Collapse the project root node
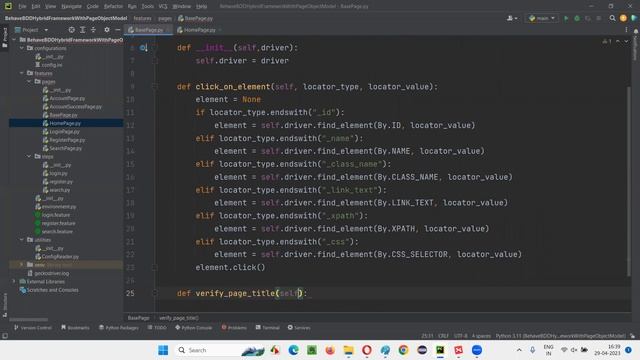The height and width of the screenshot is (360, 640). [14, 40]
